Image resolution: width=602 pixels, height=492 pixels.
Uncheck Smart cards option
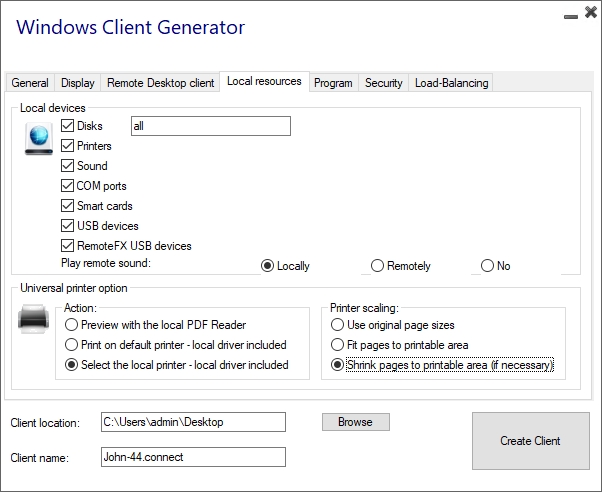click(68, 206)
